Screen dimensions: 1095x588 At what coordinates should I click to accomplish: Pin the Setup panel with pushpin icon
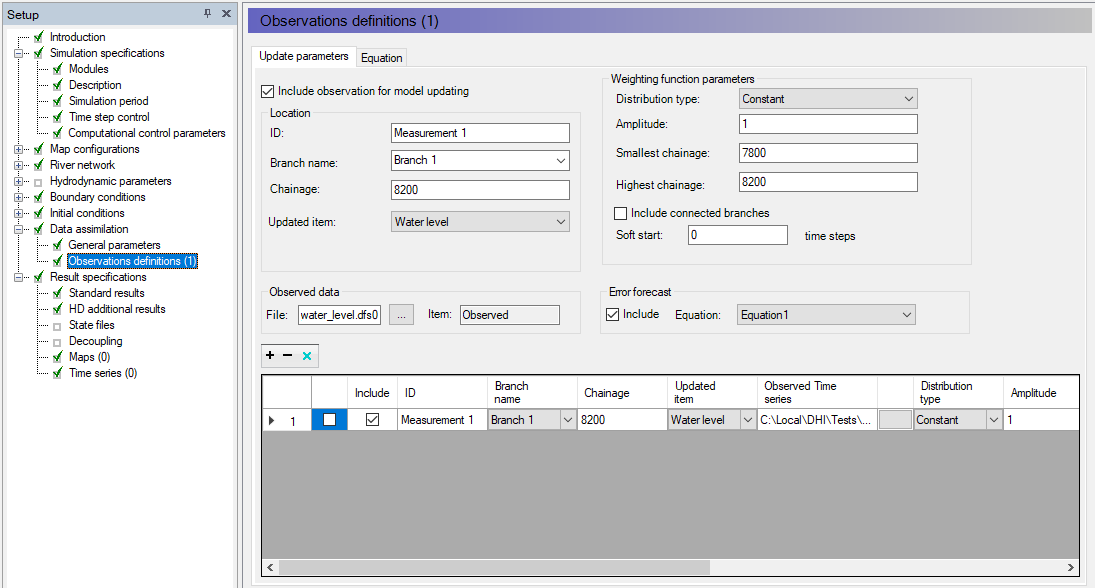coord(207,13)
